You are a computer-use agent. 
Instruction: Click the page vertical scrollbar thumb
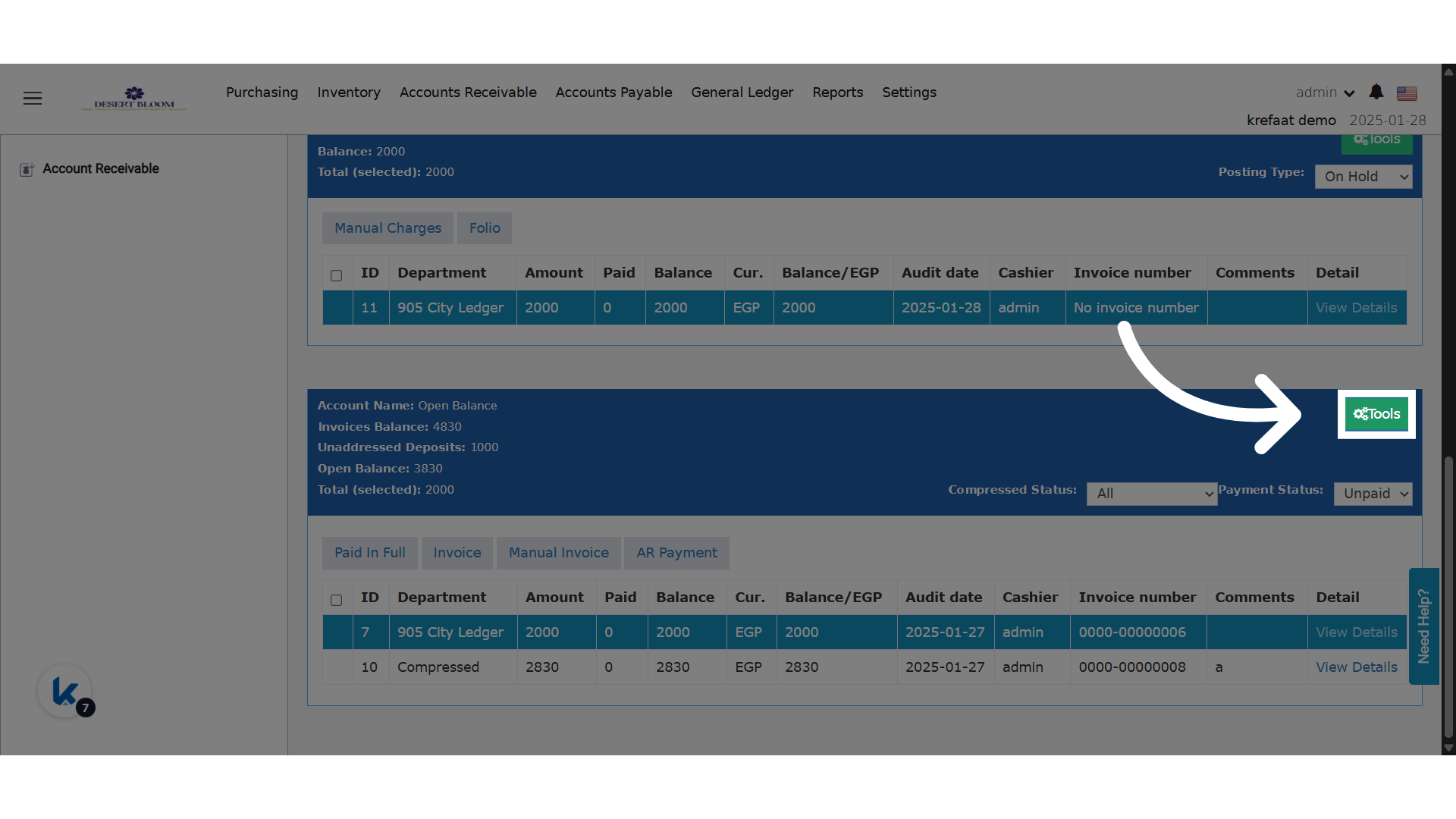click(x=1449, y=597)
